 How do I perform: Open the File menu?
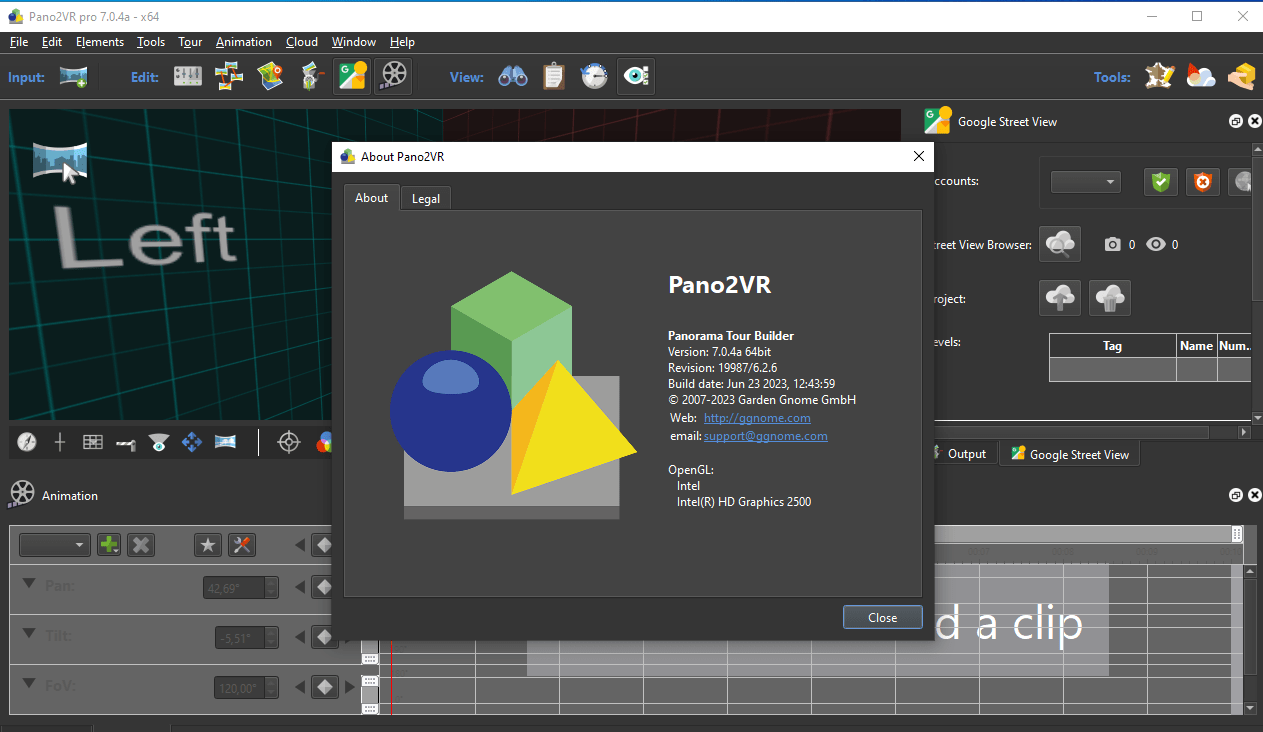click(19, 42)
